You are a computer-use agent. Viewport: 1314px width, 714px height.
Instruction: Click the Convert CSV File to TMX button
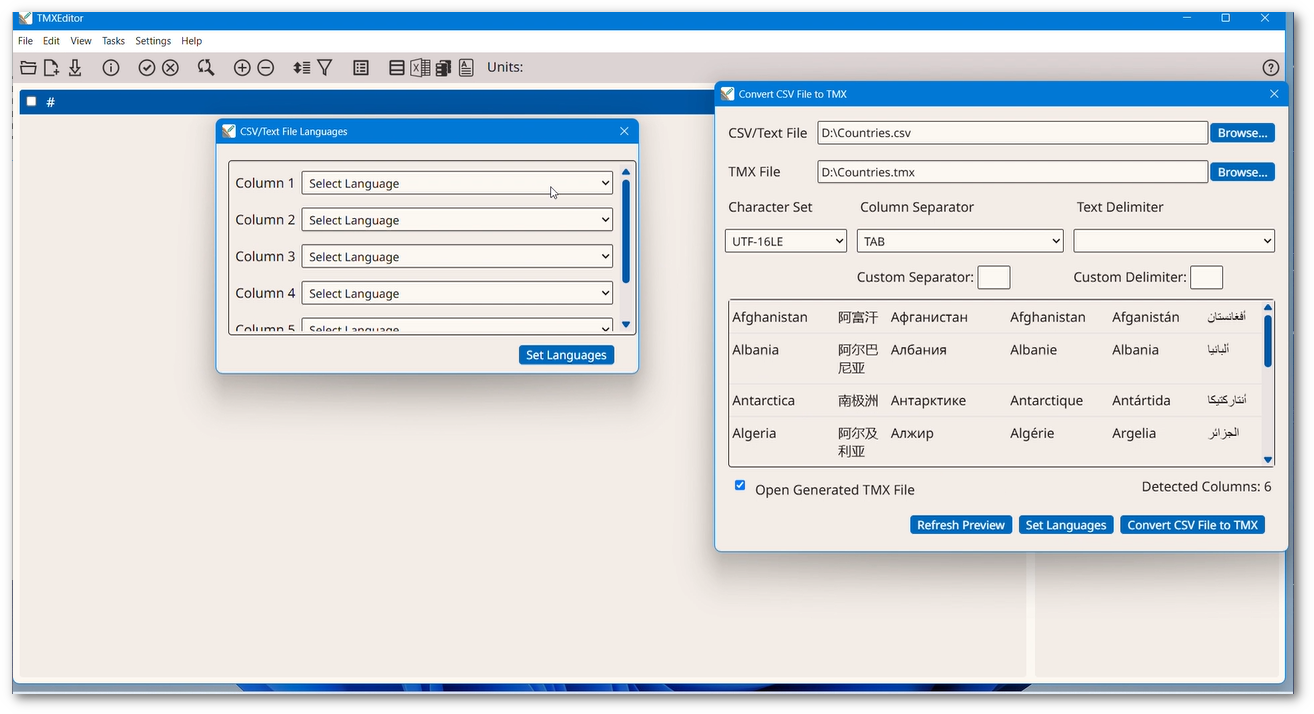coord(1193,525)
